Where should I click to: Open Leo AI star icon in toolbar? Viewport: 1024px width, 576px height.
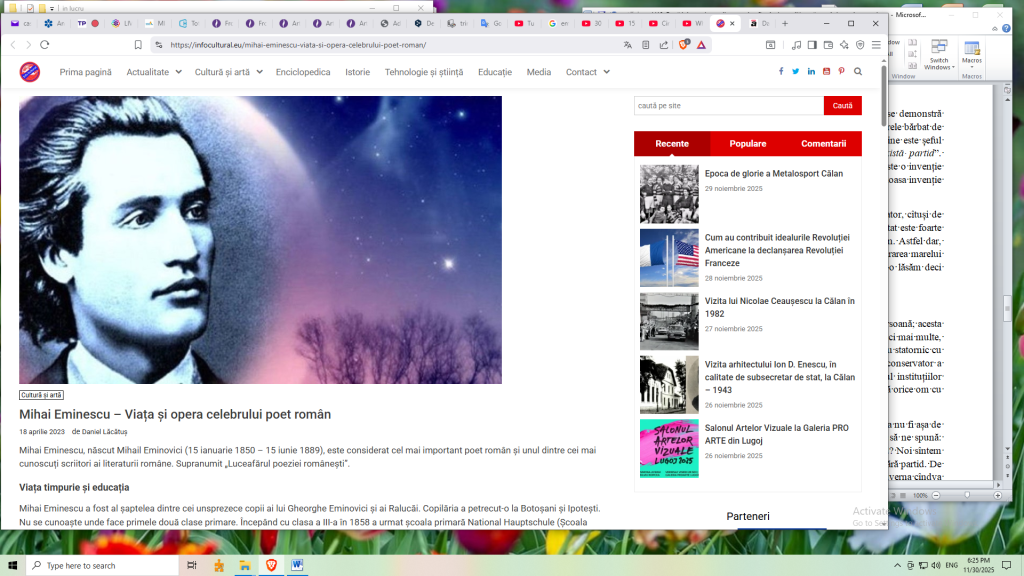[844, 45]
